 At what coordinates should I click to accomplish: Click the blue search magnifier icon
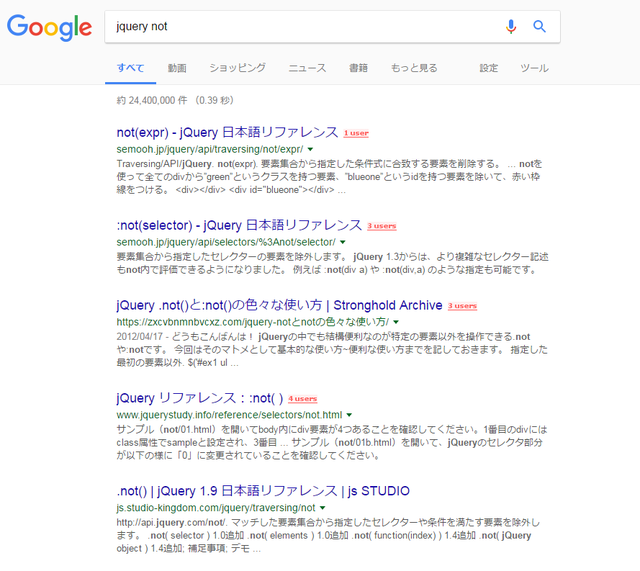pyautogui.click(x=540, y=27)
